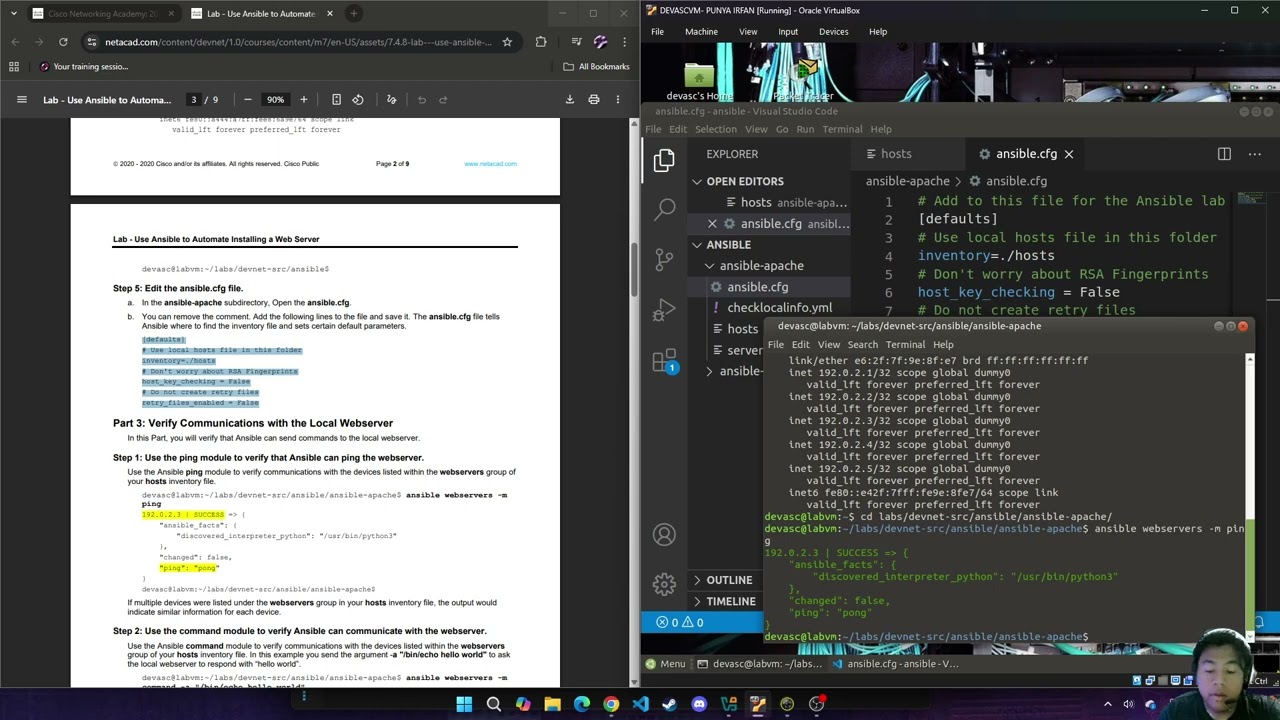1280x720 pixels.
Task: Open the terminal window Search menu
Action: point(862,345)
